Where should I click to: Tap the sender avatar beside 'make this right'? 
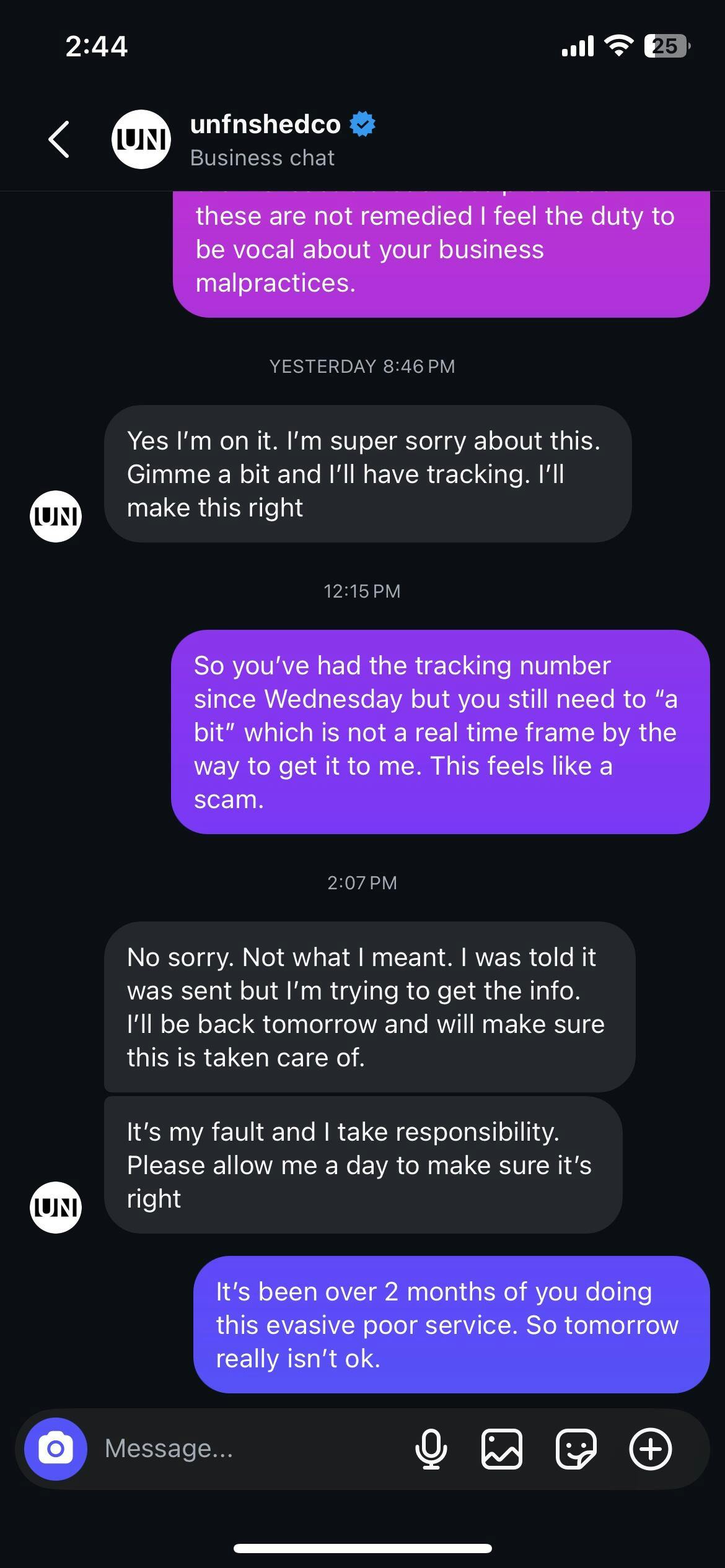[x=56, y=516]
